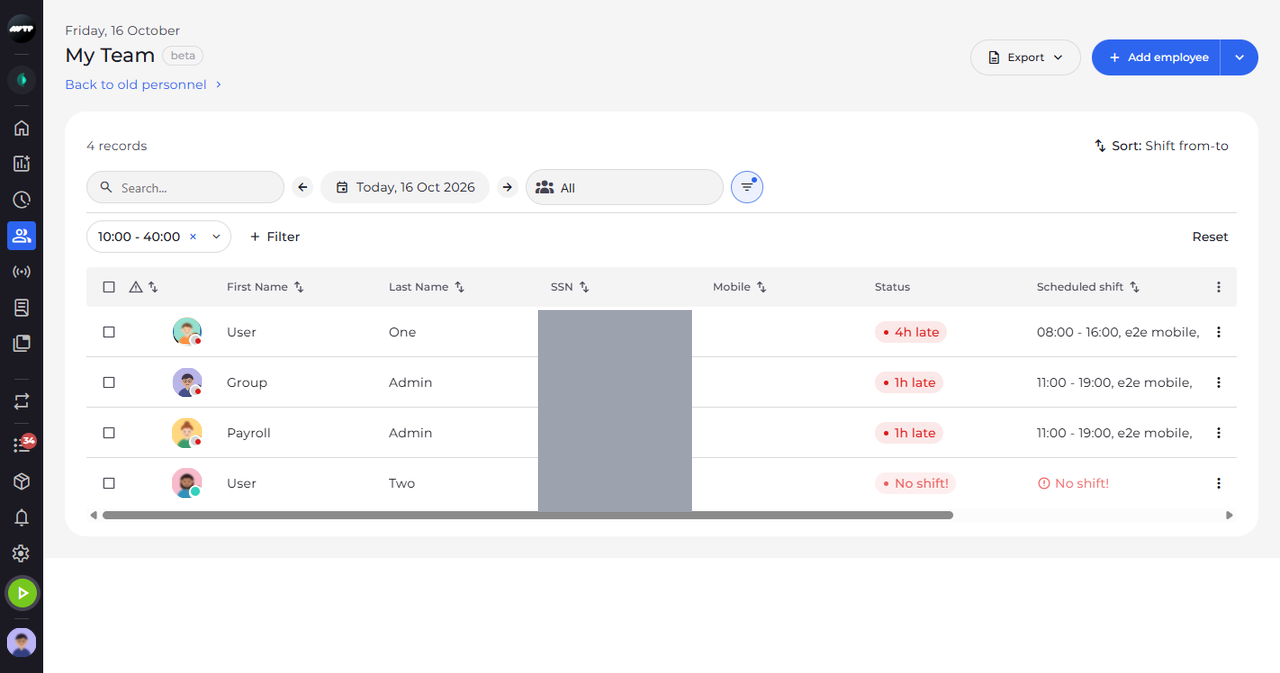Open the Export dropdown
This screenshot has width=1280, height=673.
(1025, 57)
